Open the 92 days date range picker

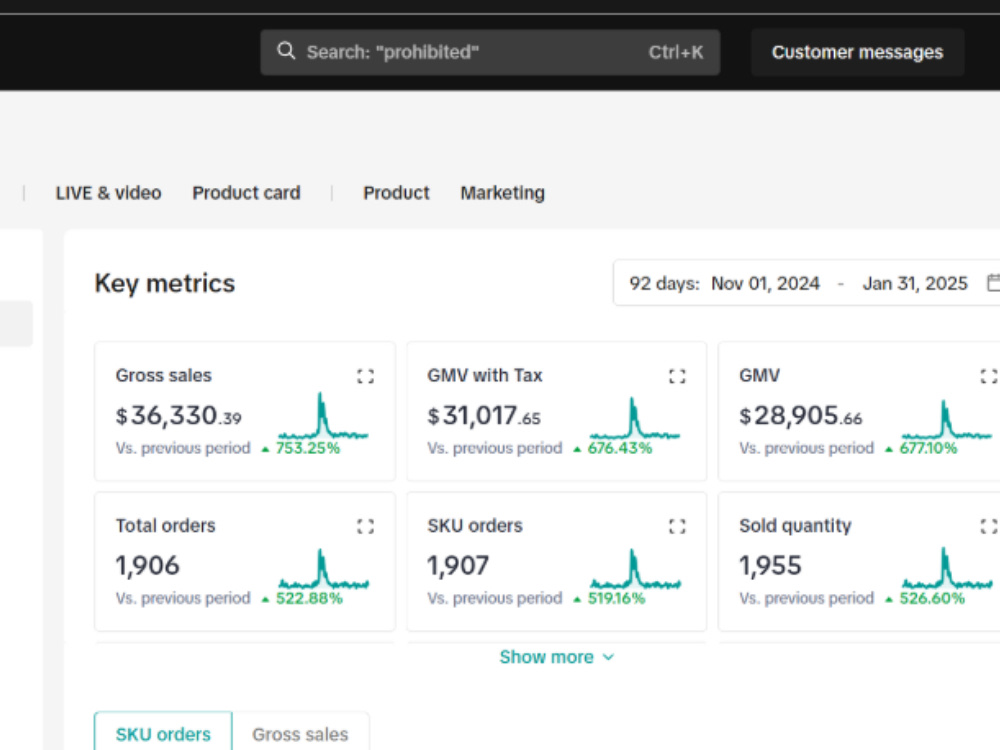click(806, 283)
